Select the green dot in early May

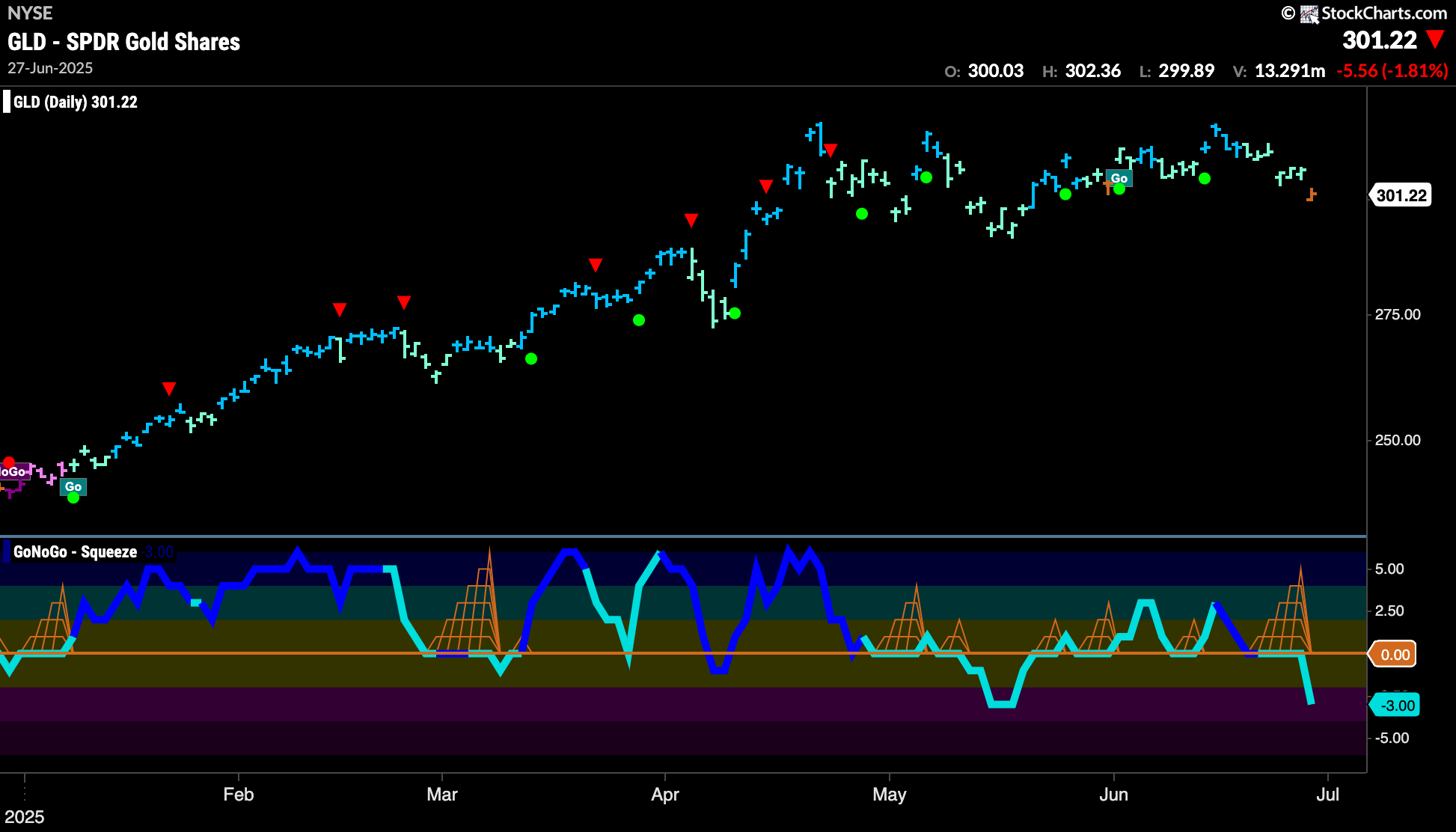[x=926, y=177]
